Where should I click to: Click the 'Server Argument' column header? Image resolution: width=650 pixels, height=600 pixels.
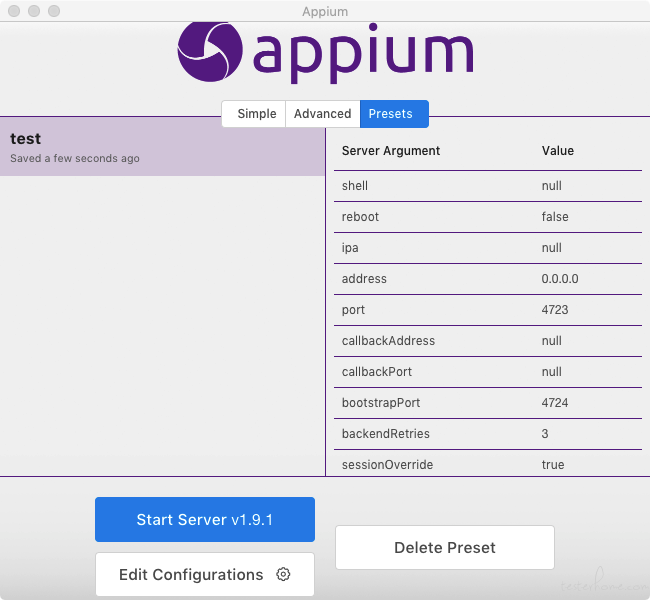[390, 151]
